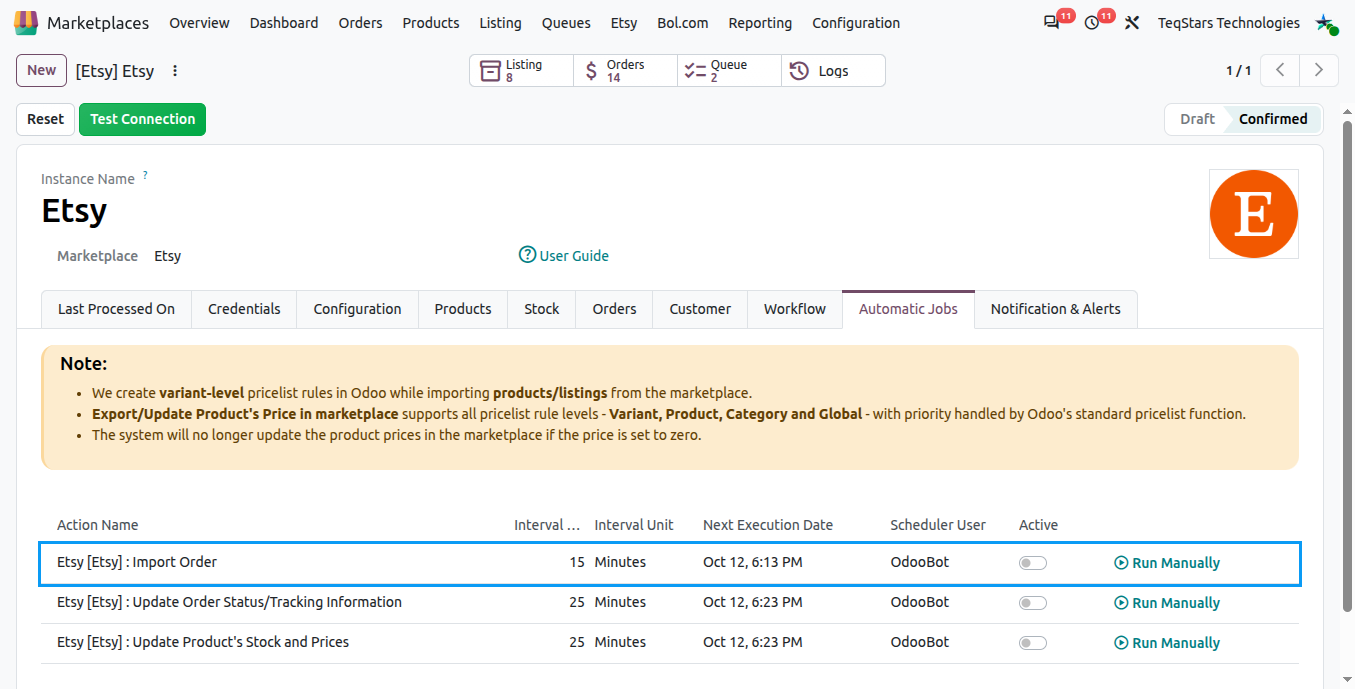The height and width of the screenshot is (689, 1355).
Task: Open the Listing stat button
Action: click(521, 71)
